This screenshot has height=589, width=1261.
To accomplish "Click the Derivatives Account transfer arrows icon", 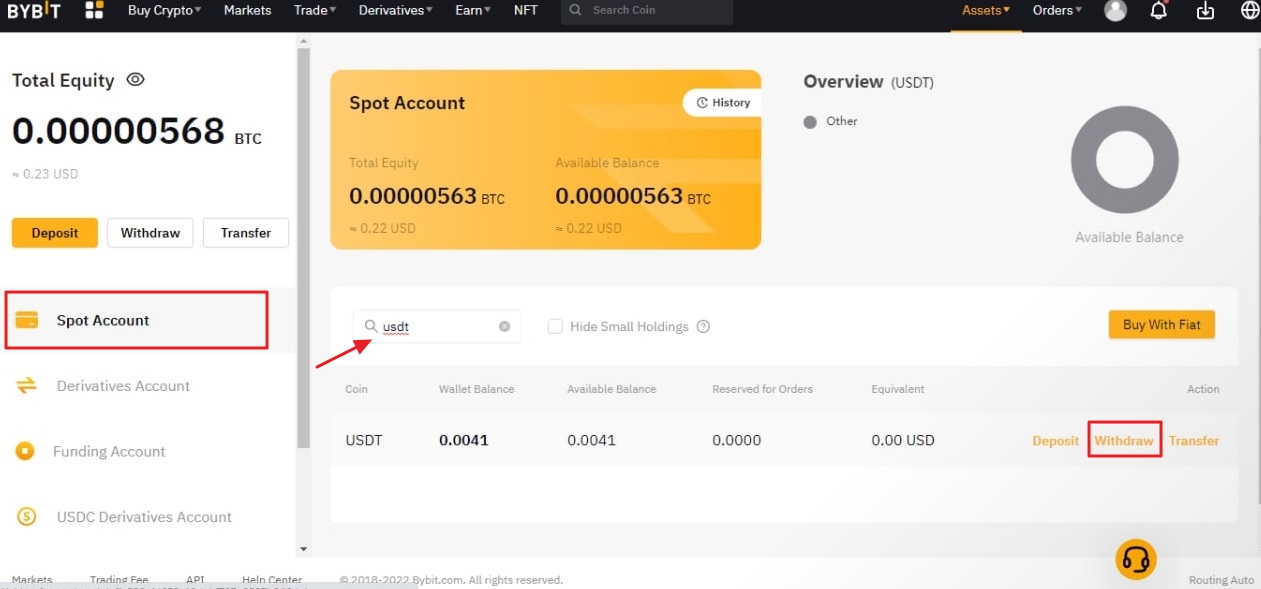I will 24,385.
